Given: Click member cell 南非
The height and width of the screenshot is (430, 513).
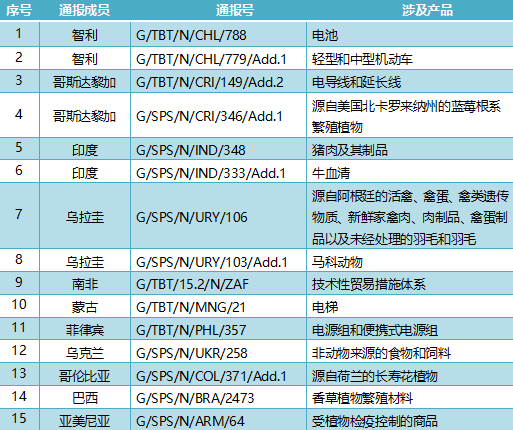Looking at the screenshot, I should point(85,284).
